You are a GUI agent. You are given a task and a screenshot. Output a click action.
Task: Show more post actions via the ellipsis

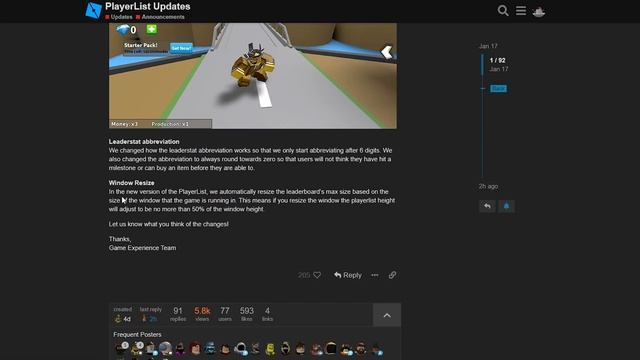click(x=375, y=275)
